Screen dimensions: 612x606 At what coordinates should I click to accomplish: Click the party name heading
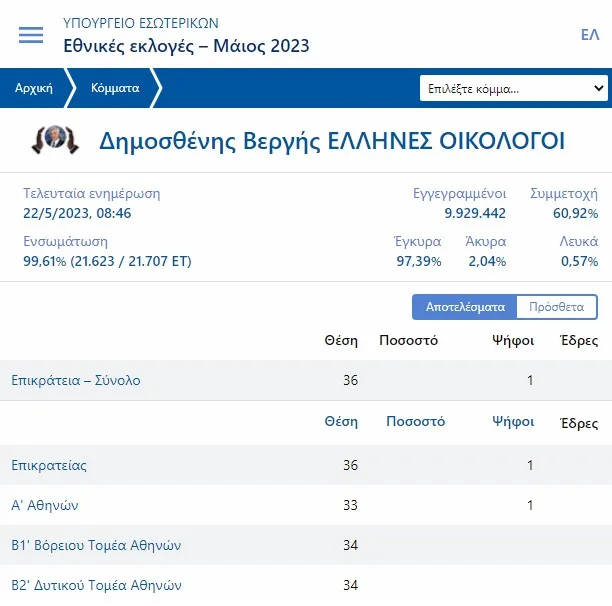click(331, 141)
